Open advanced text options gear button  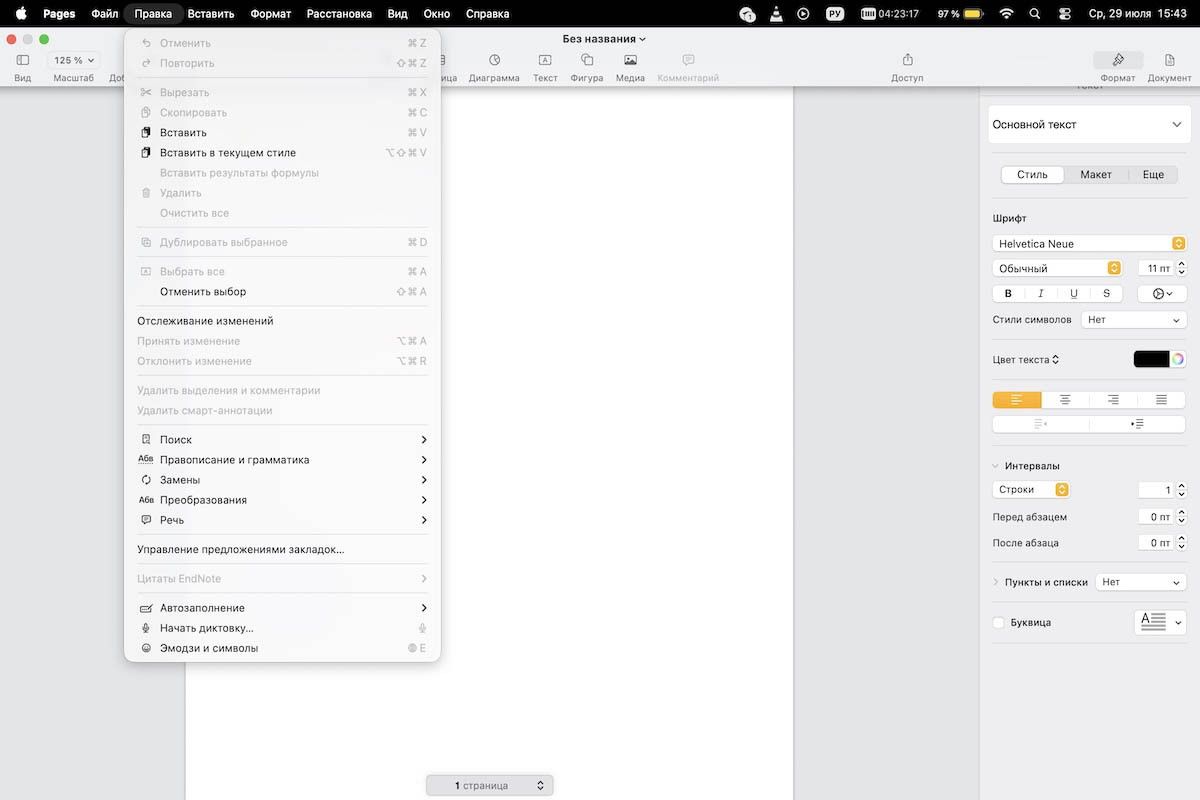(x=1162, y=294)
